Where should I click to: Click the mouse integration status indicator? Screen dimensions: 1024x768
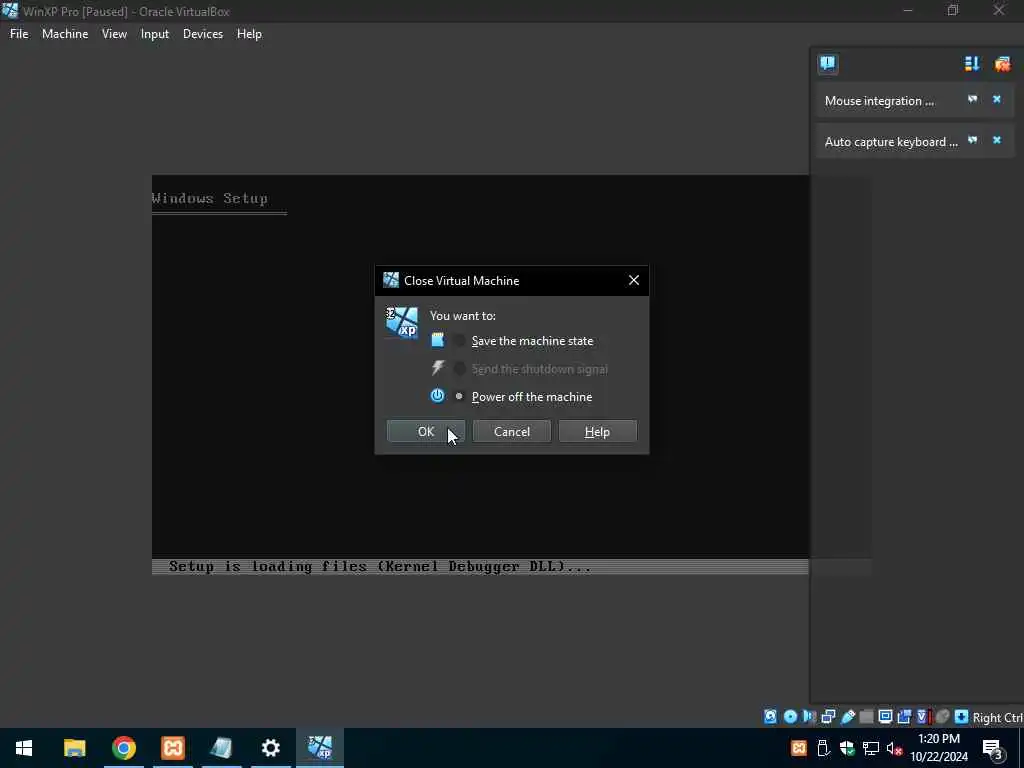point(942,716)
